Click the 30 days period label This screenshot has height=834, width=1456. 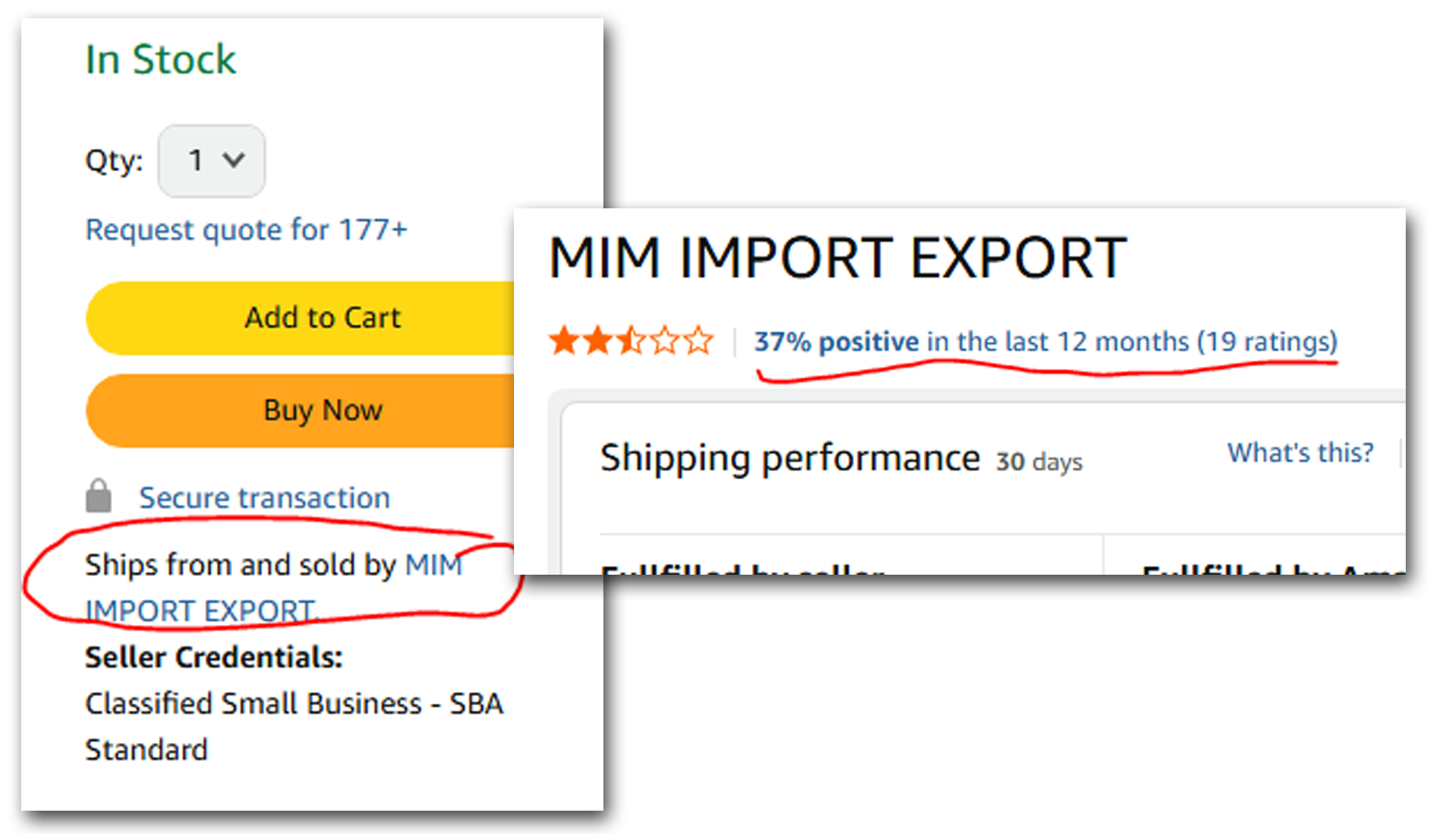point(1039,462)
